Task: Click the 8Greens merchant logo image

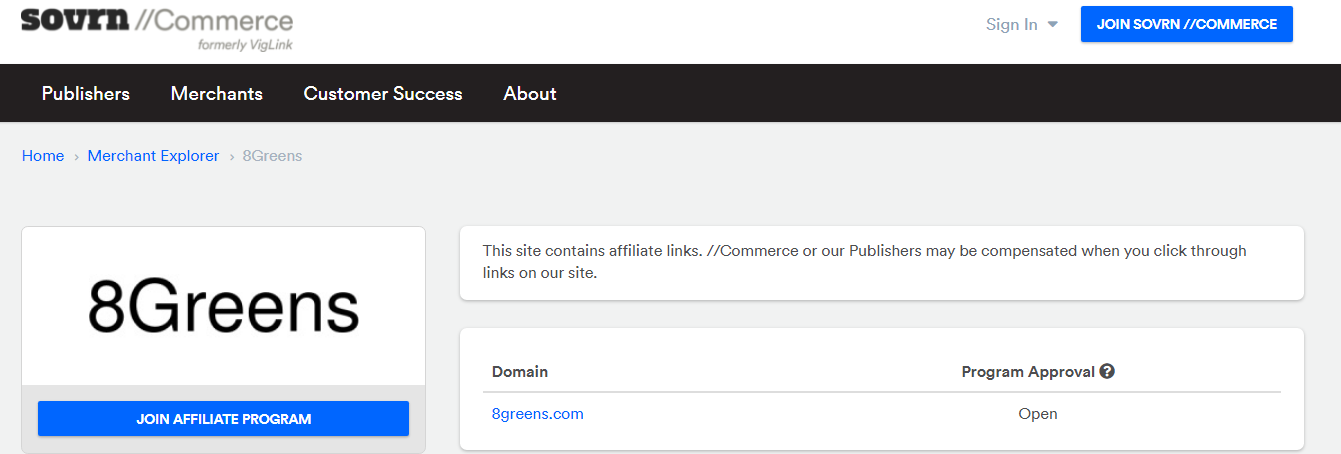Action: [x=223, y=306]
